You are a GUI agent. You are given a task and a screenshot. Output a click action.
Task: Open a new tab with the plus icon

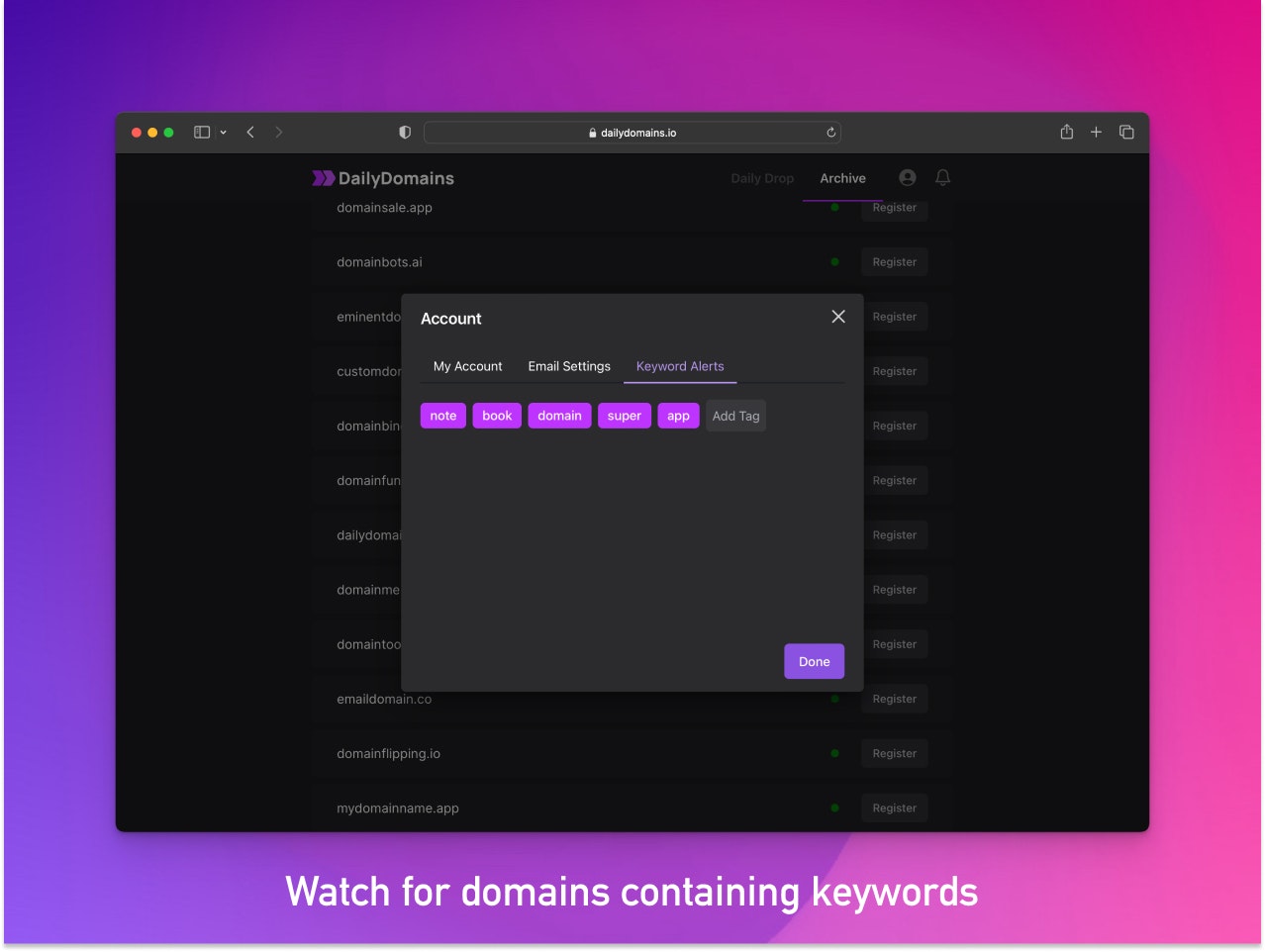[x=1096, y=132]
